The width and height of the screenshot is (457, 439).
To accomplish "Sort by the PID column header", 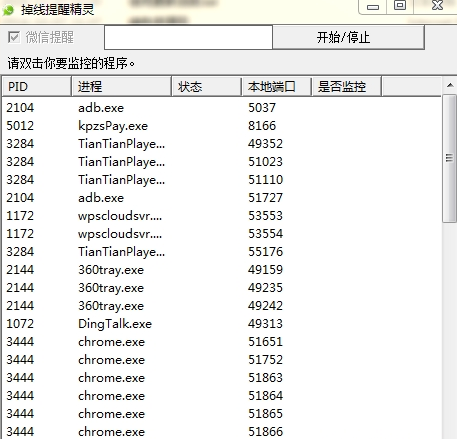I will (37, 87).
